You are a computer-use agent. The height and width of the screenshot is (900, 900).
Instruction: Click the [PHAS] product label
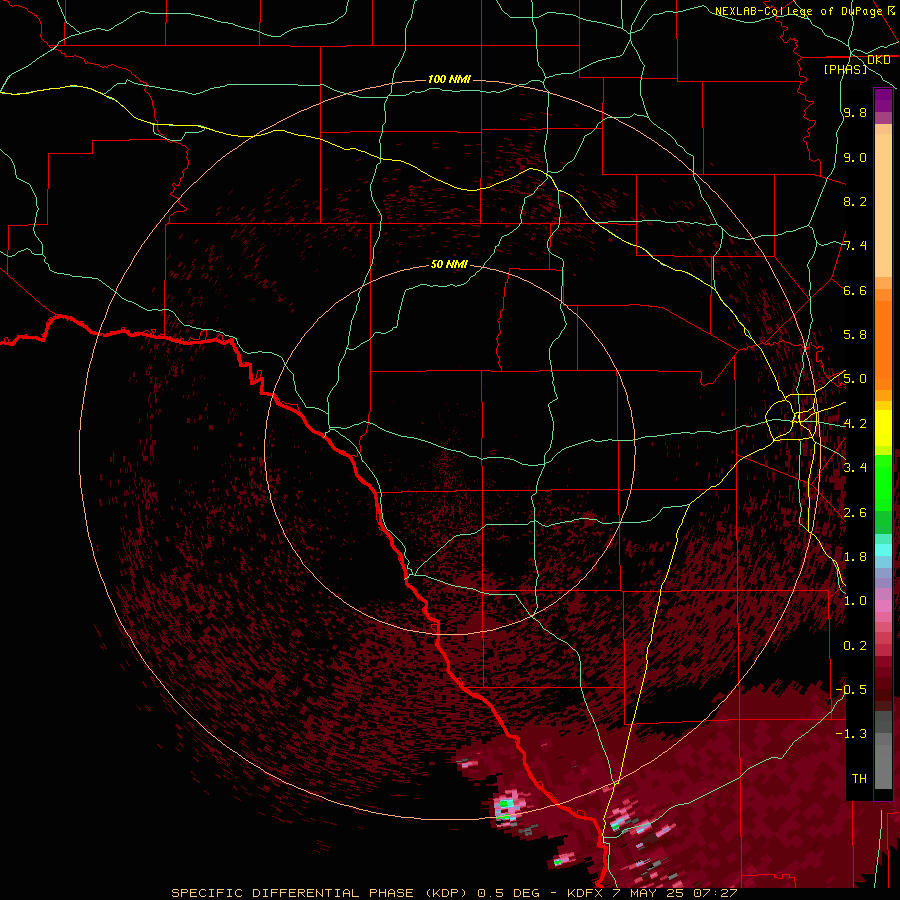(x=845, y=69)
